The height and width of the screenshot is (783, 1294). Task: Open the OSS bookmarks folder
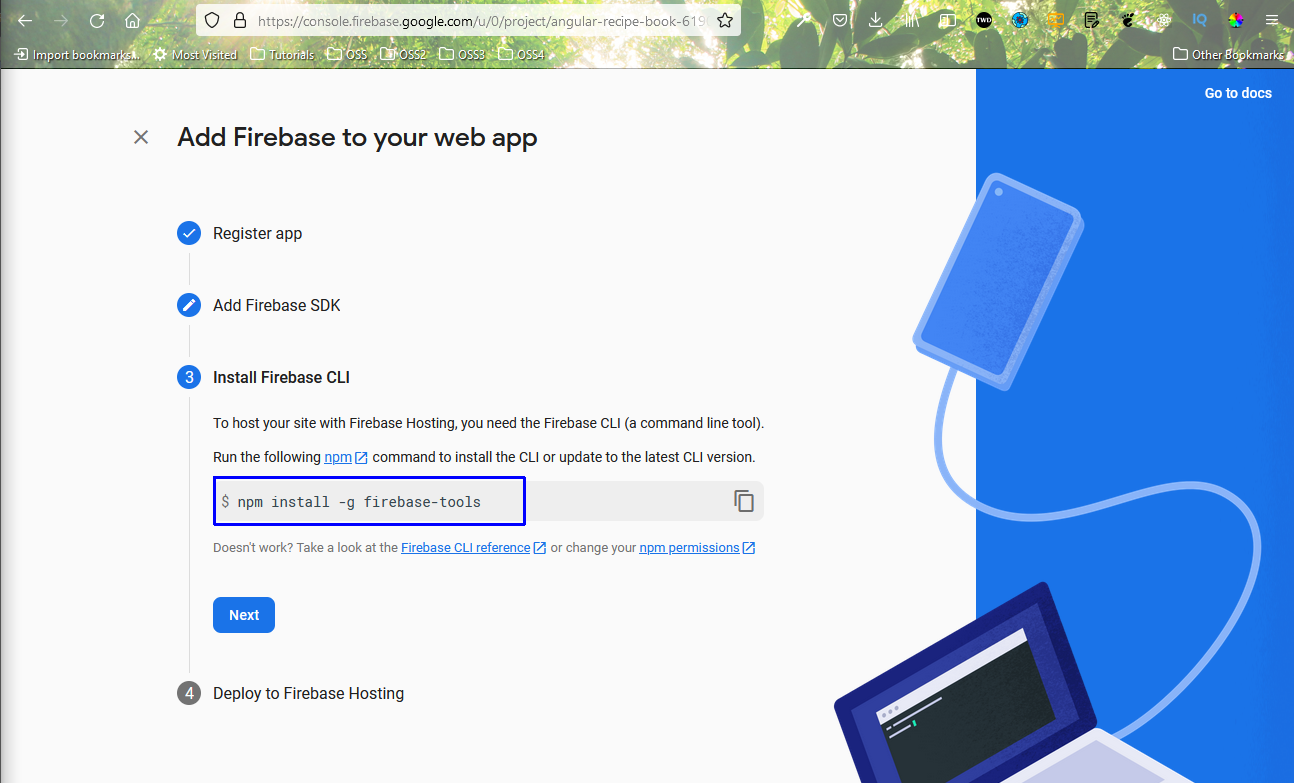[x=347, y=55]
